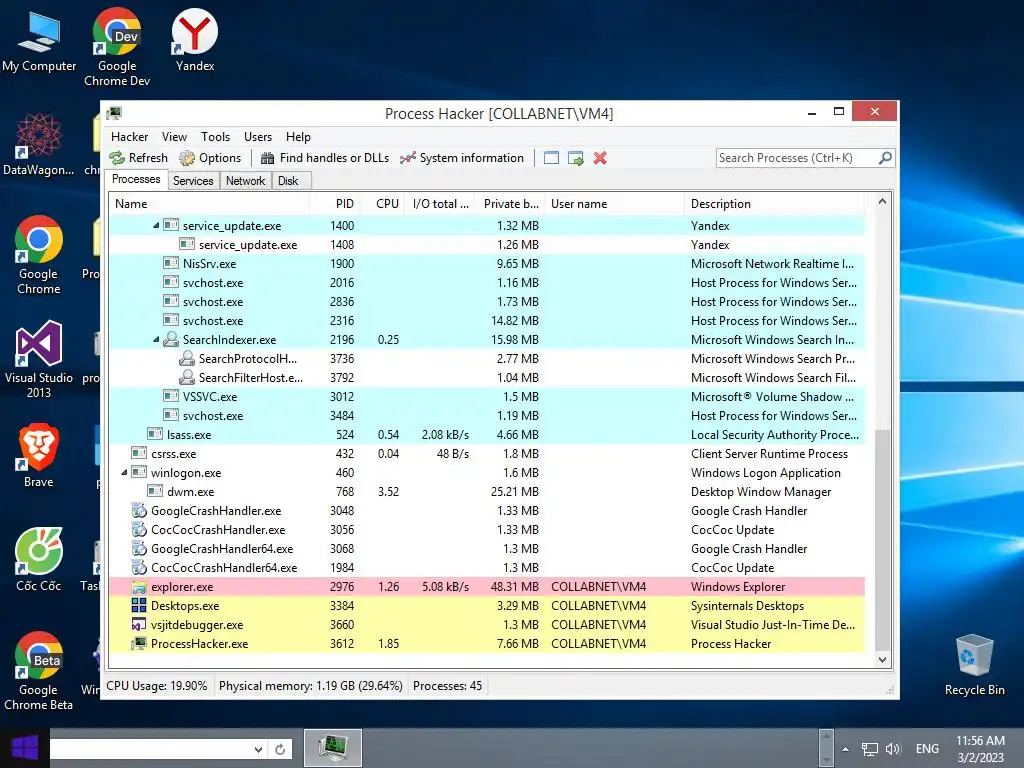The height and width of the screenshot is (768, 1024).
Task: Open the View menu
Action: click(x=174, y=136)
